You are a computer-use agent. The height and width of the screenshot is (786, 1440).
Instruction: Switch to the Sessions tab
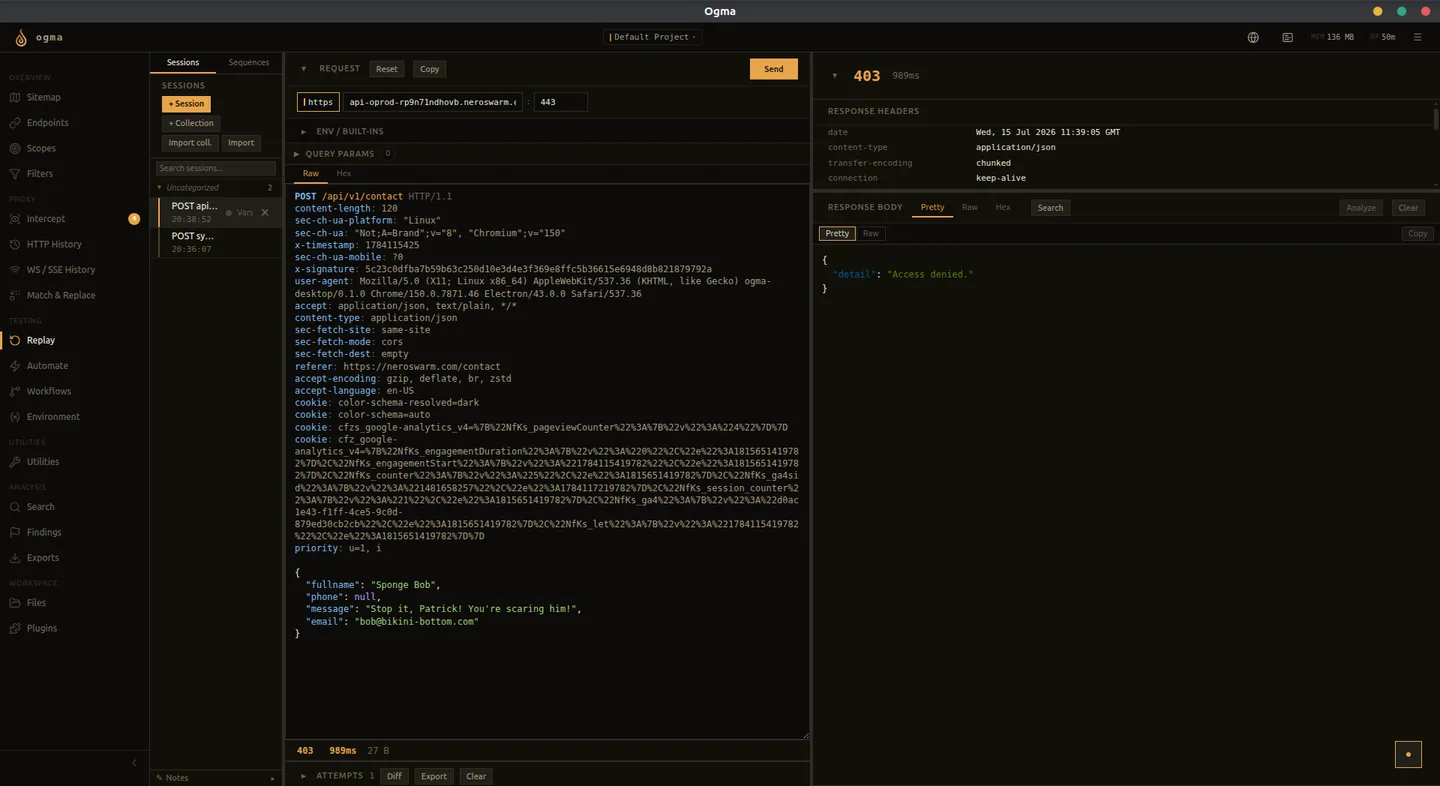point(183,63)
